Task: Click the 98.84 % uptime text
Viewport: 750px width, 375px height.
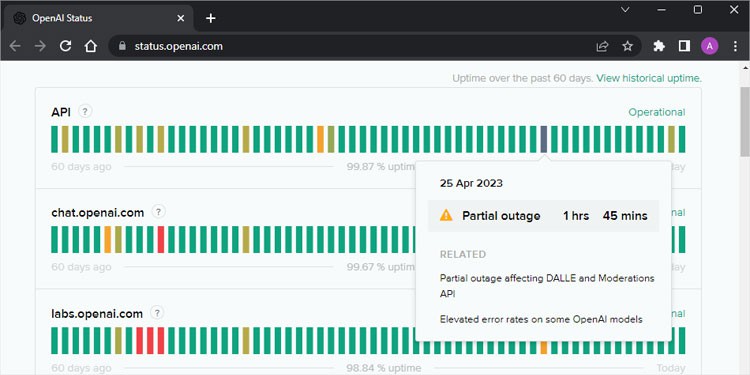Action: [x=384, y=368]
